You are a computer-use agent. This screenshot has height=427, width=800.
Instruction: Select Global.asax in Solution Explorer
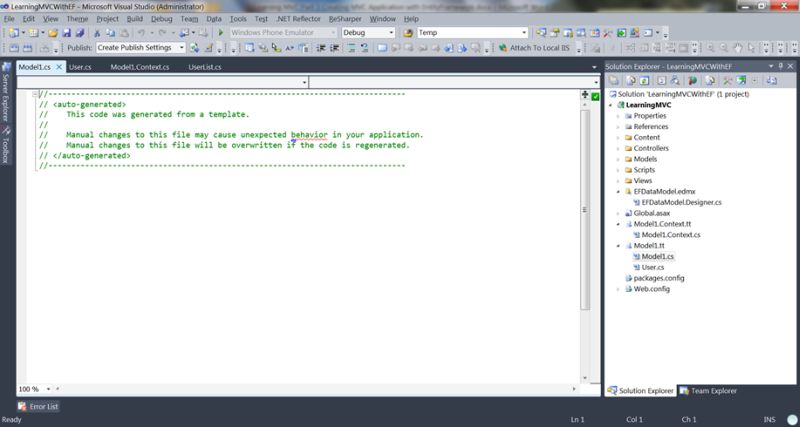pos(652,213)
